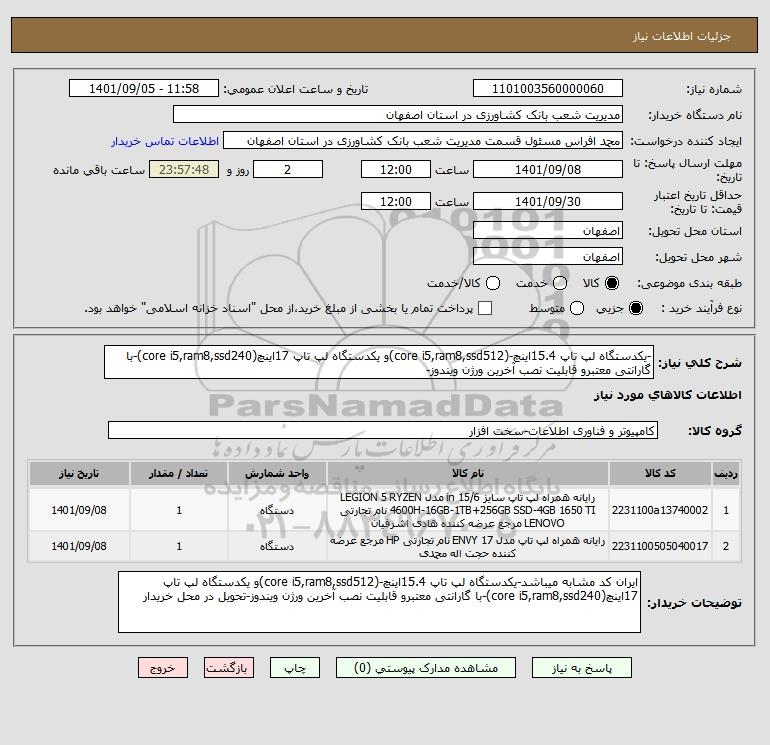770x745 pixels.
Task: Click the delivery province field اصفهان
Action: coord(548,231)
